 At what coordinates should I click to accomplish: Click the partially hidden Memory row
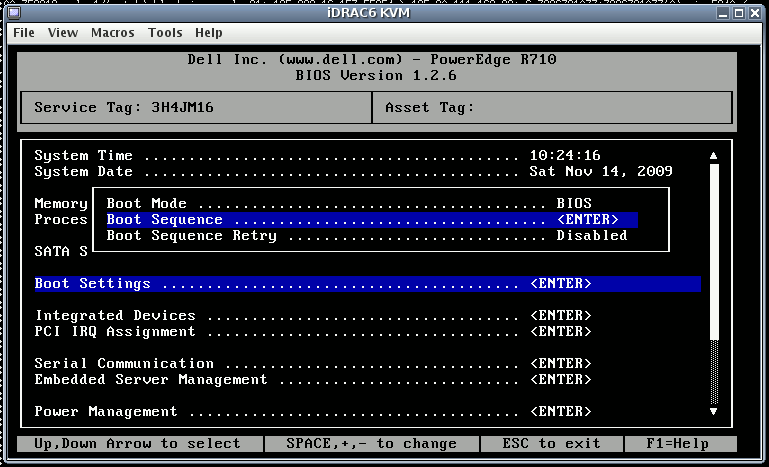click(x=61, y=204)
